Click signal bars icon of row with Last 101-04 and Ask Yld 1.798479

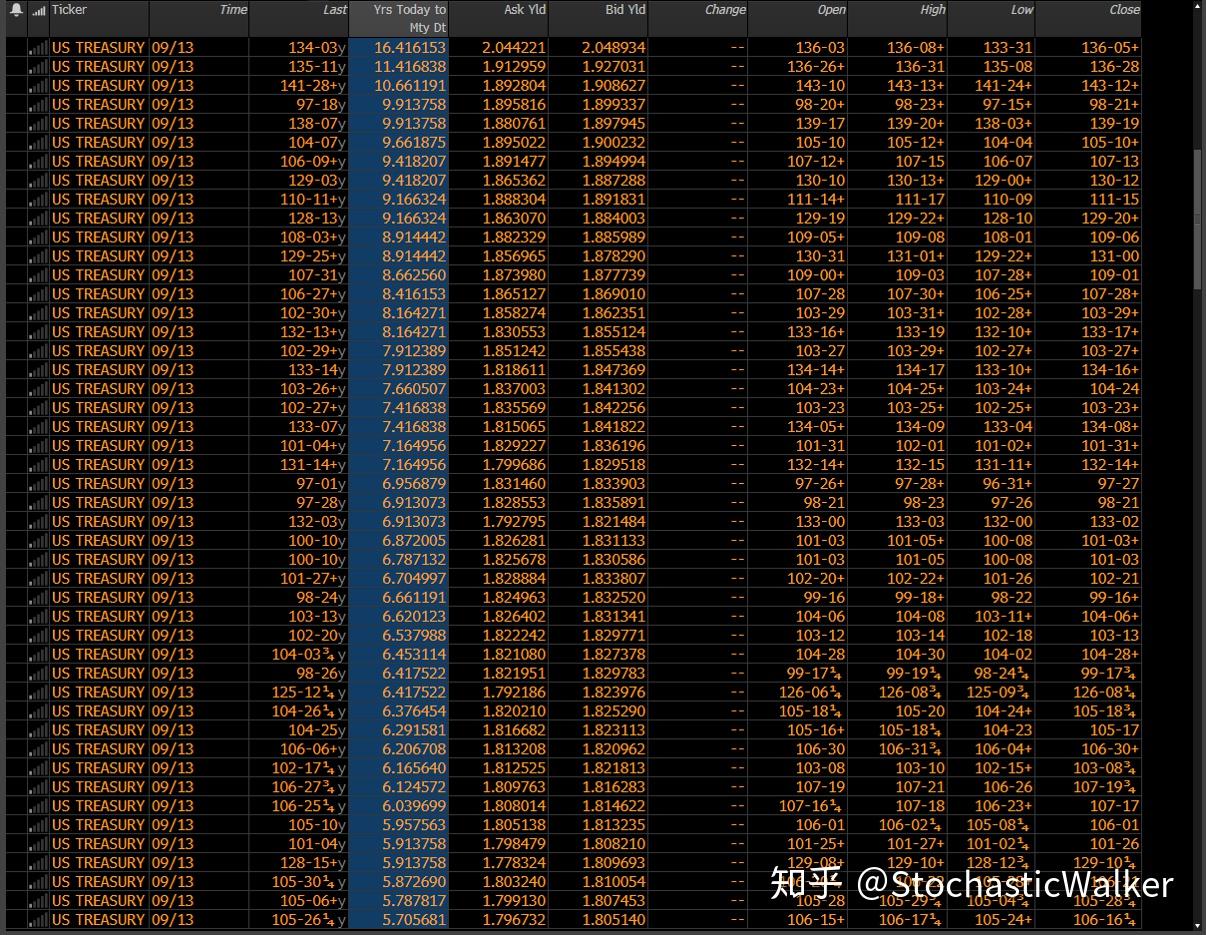38,845
